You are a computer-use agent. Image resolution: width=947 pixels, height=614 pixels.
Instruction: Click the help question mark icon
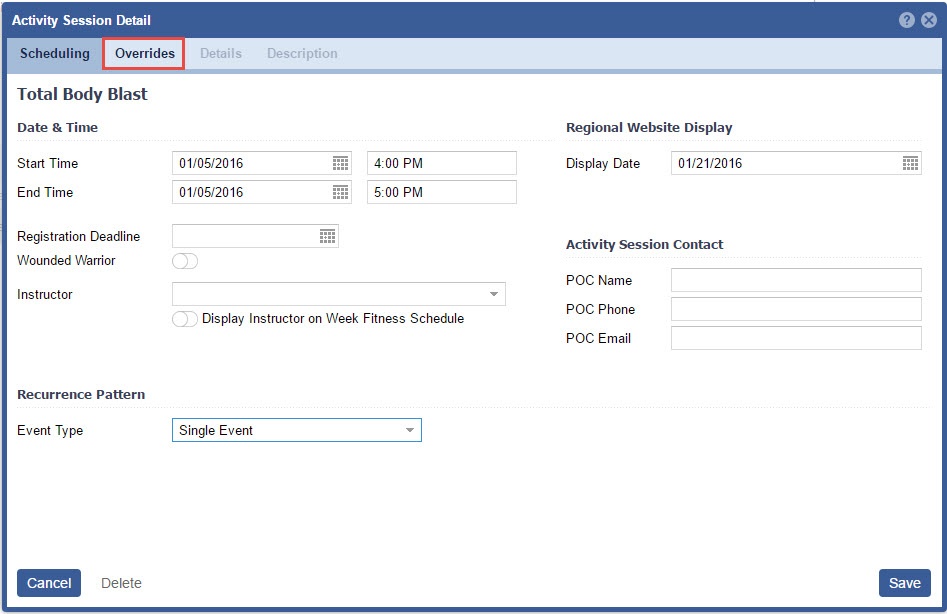point(907,20)
